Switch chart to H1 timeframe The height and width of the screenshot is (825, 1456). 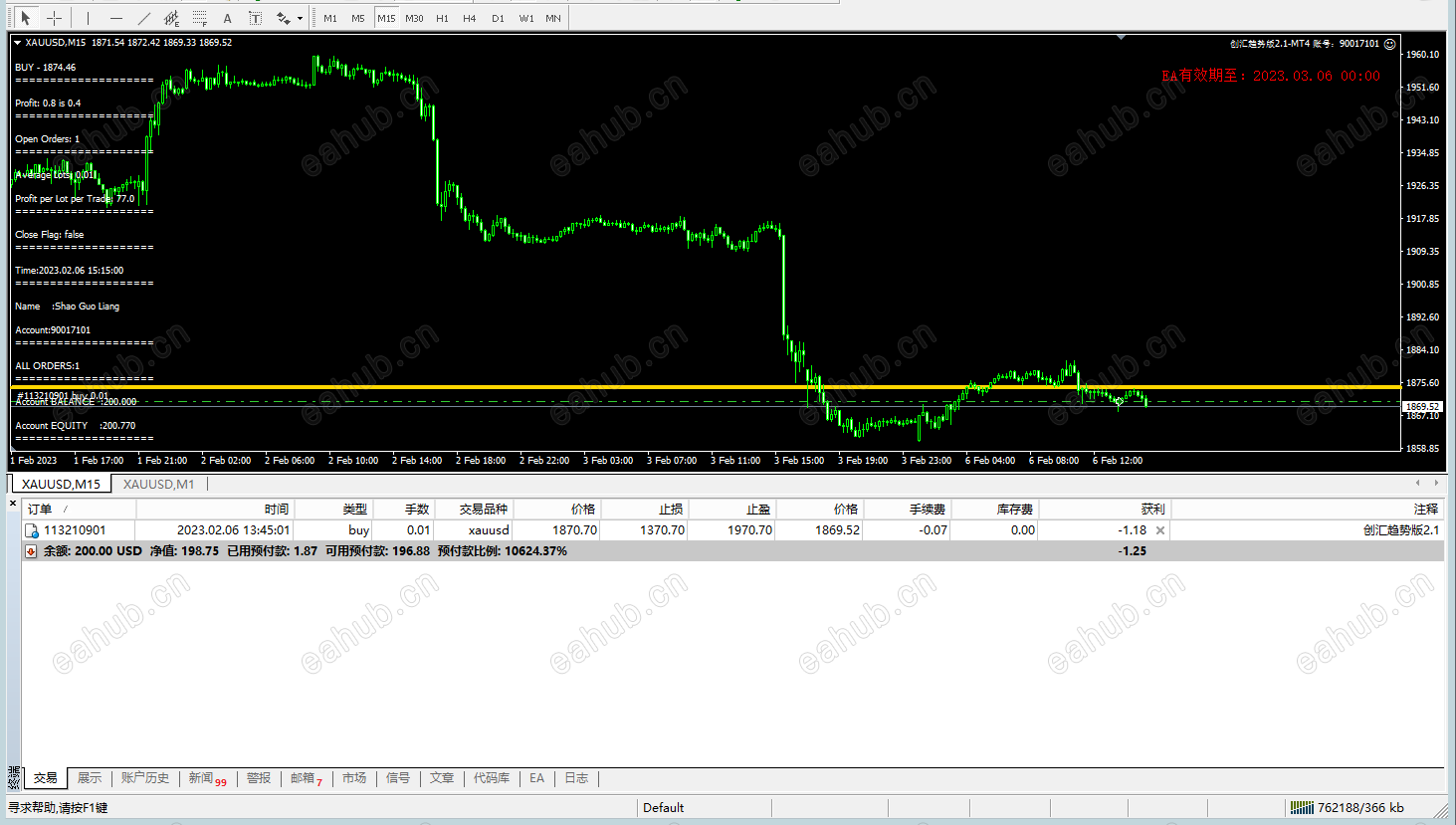442,18
